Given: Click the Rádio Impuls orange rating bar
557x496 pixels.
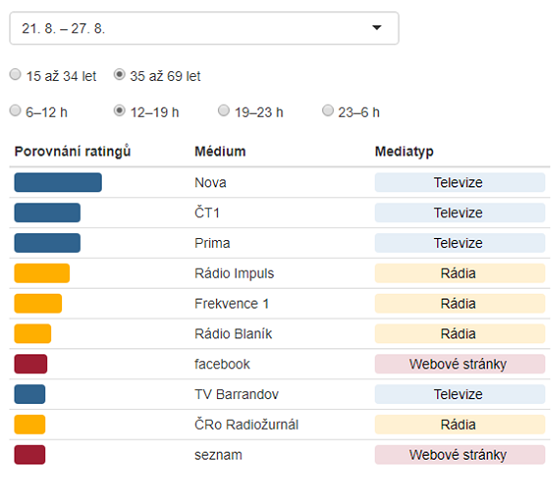Looking at the screenshot, I should coord(42,273).
